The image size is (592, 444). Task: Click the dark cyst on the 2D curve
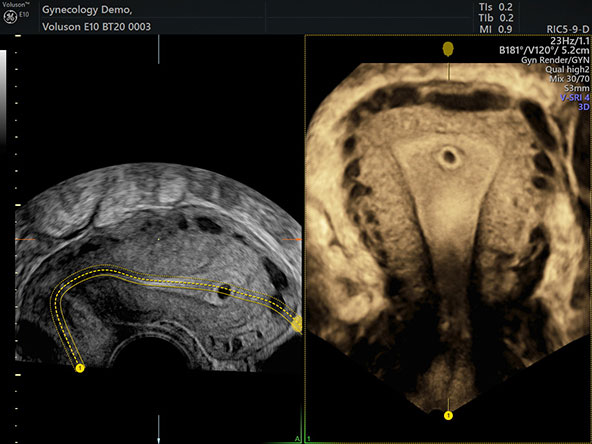pos(225,290)
